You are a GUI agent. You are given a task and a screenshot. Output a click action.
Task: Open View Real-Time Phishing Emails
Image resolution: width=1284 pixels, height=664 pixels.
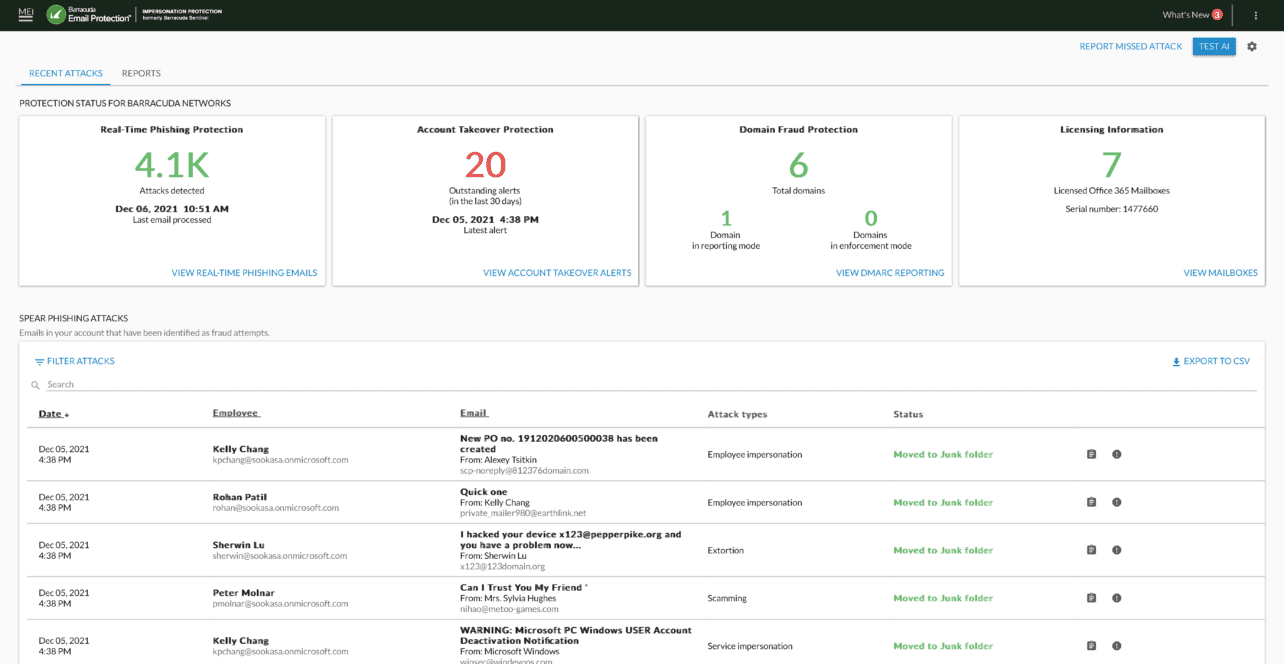pos(244,273)
